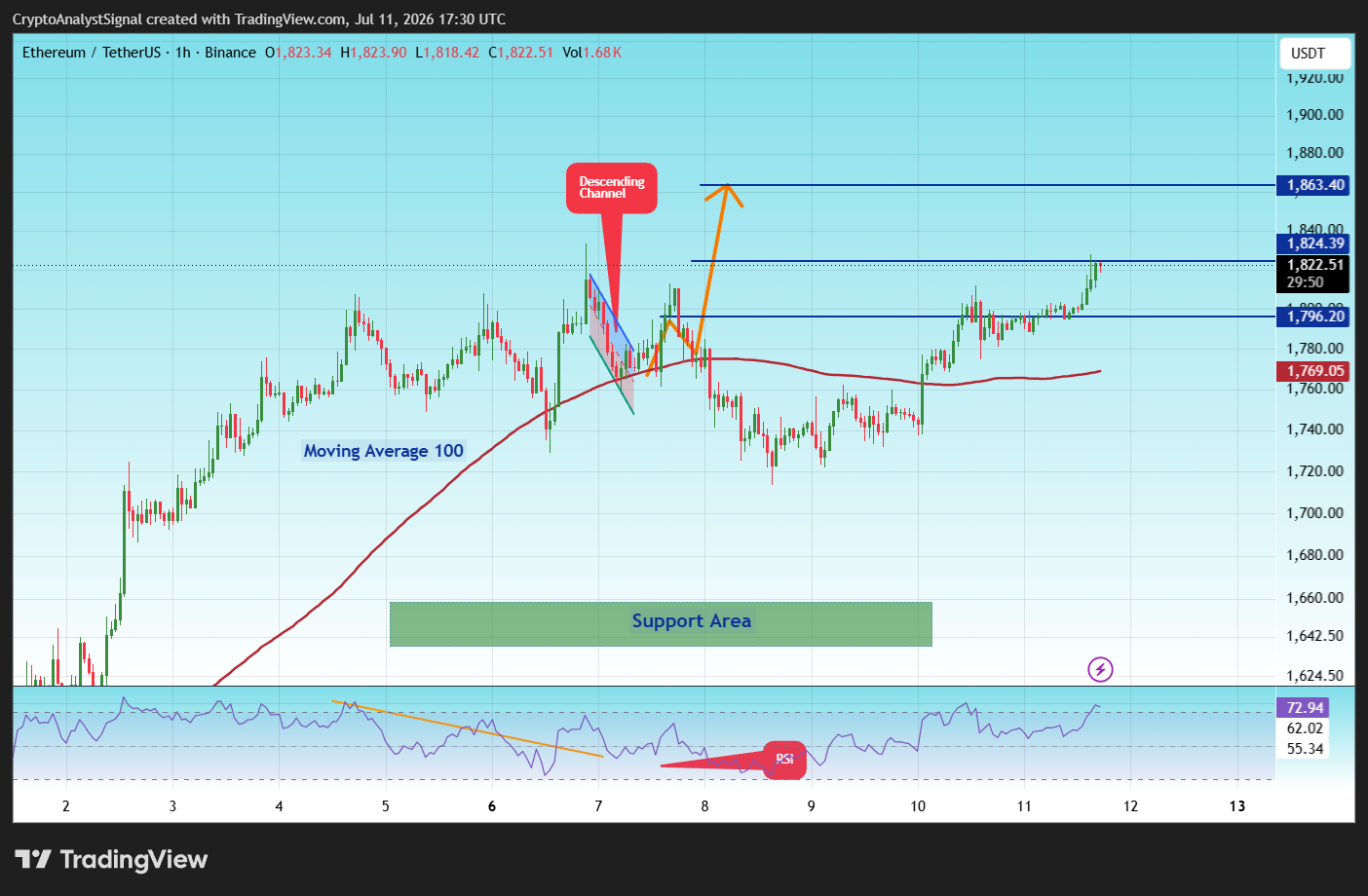Viewport: 1368px width, 896px height.
Task: Click day 13 on the time axis
Action: [1237, 805]
